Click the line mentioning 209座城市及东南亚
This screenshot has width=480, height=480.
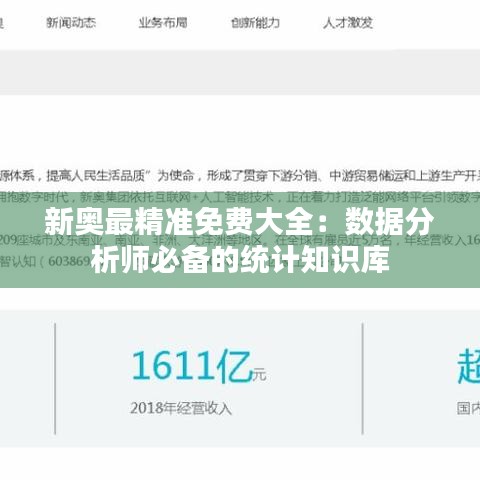tap(240, 240)
